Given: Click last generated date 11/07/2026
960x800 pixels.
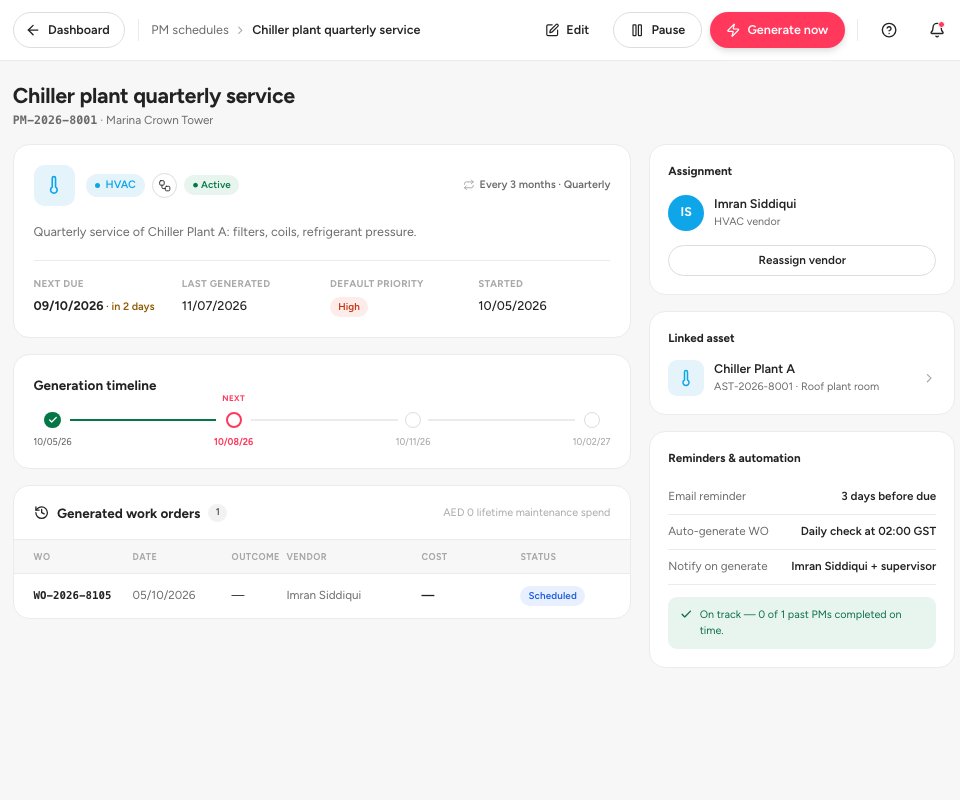Looking at the screenshot, I should pyautogui.click(x=214, y=305).
